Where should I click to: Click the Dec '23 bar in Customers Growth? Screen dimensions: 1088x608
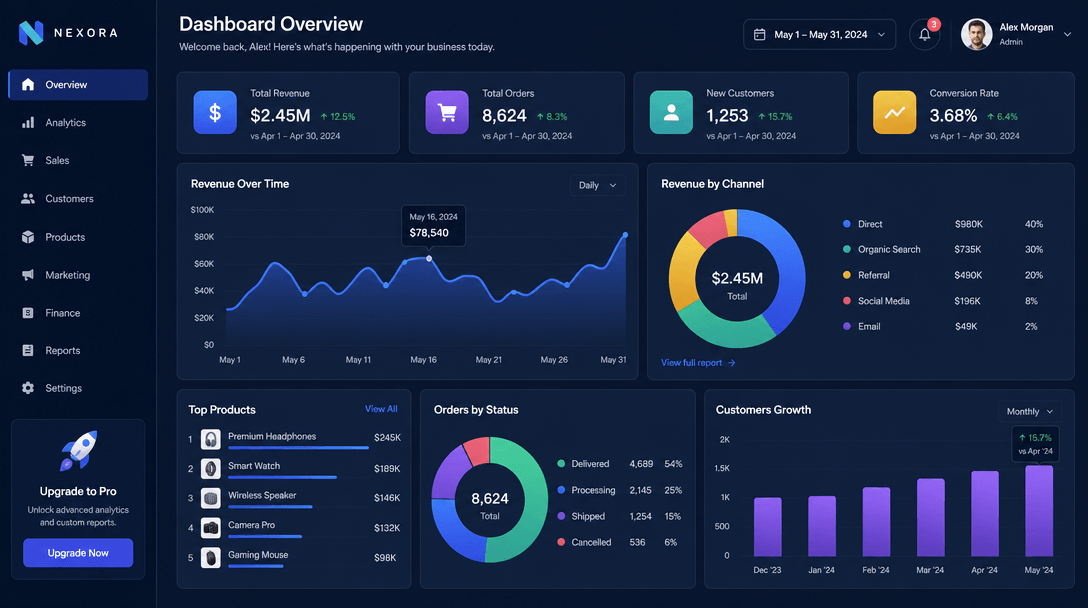tap(767, 527)
